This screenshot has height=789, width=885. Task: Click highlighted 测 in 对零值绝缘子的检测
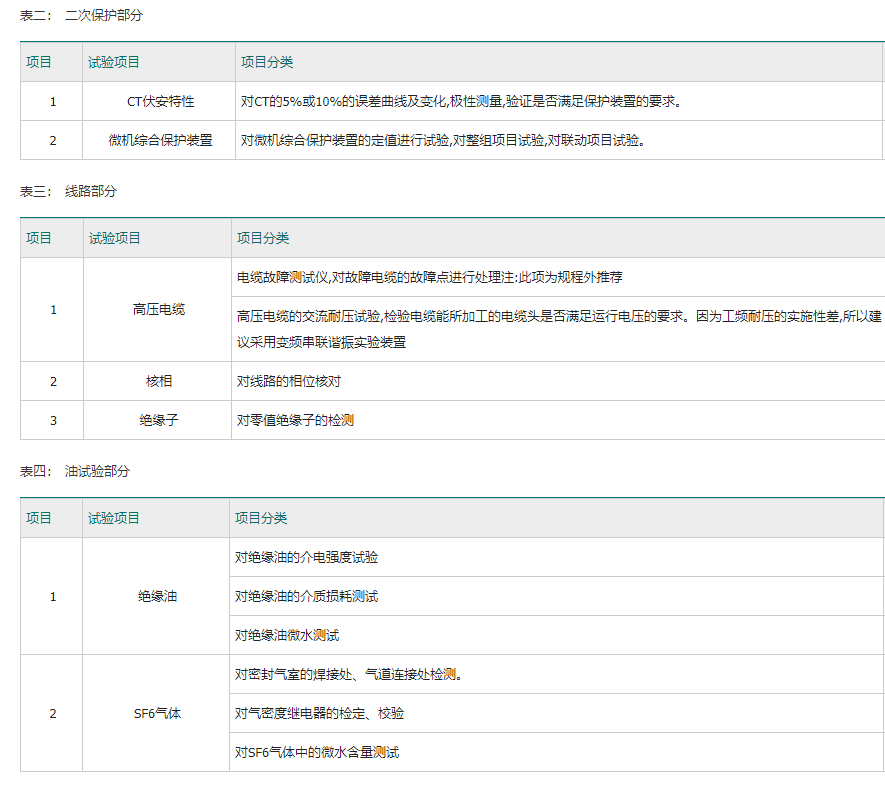coord(347,420)
